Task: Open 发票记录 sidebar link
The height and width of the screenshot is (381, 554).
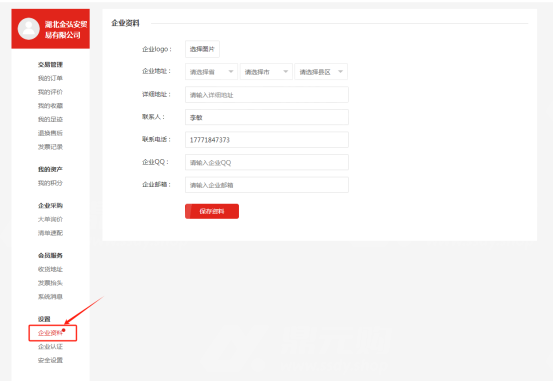Action: point(50,147)
